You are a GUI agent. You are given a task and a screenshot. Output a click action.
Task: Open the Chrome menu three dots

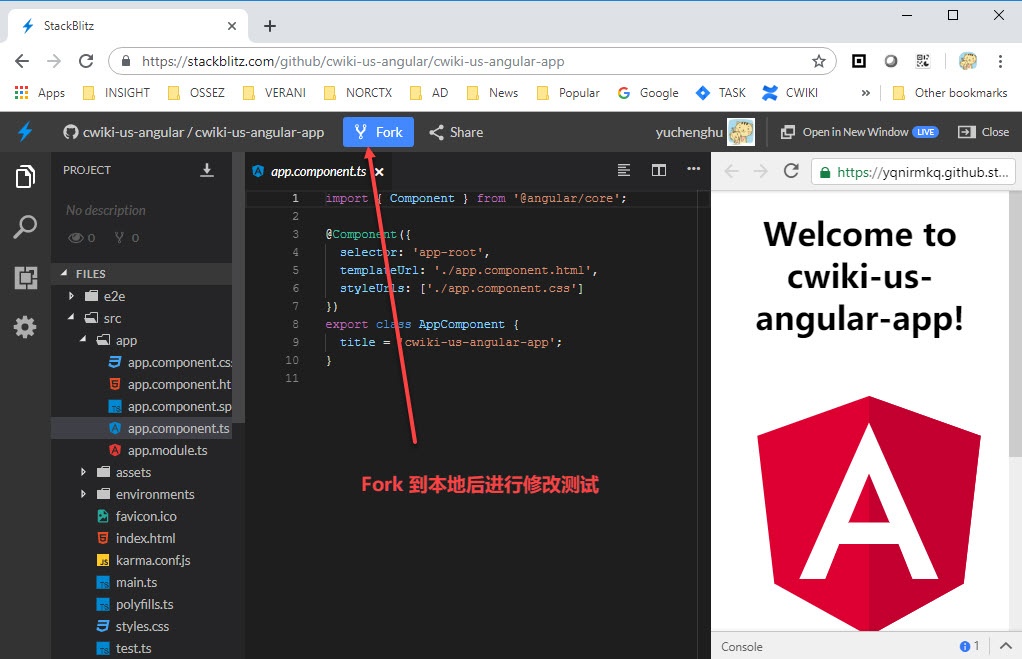(x=1000, y=61)
